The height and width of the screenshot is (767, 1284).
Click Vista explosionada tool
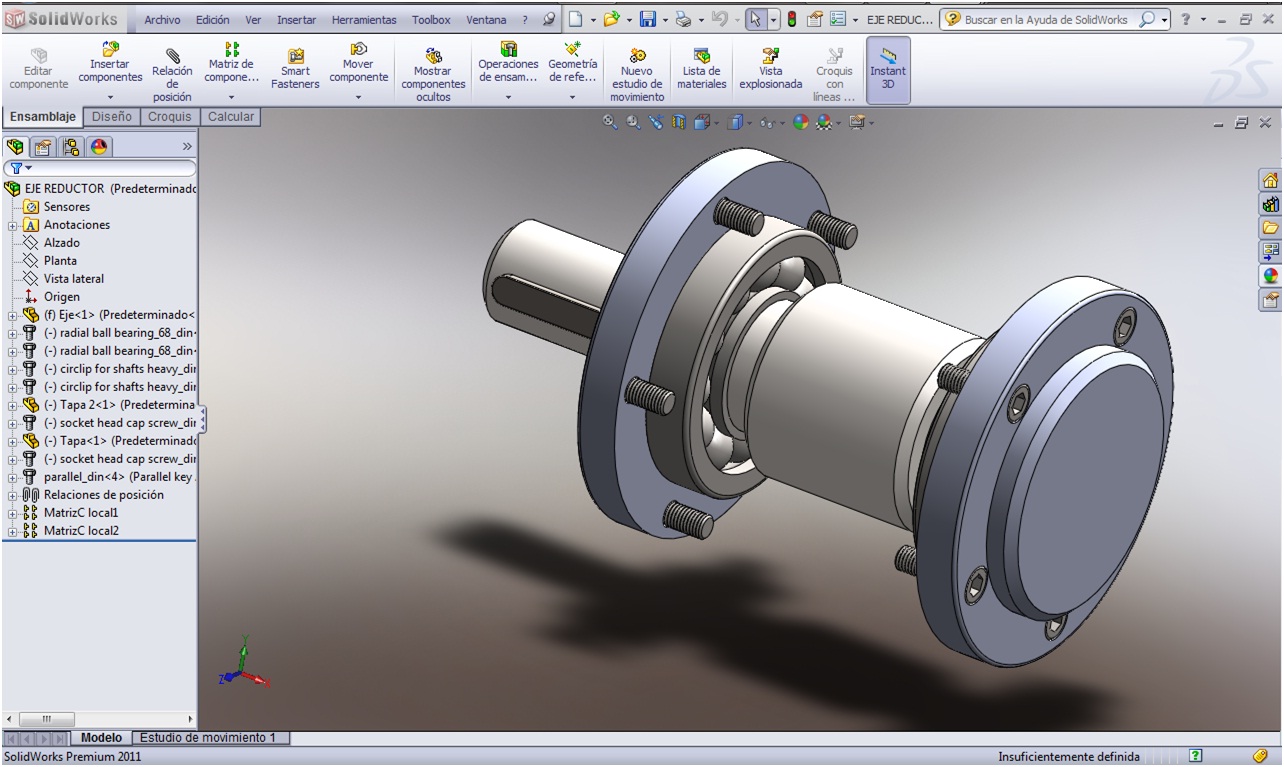pos(771,70)
